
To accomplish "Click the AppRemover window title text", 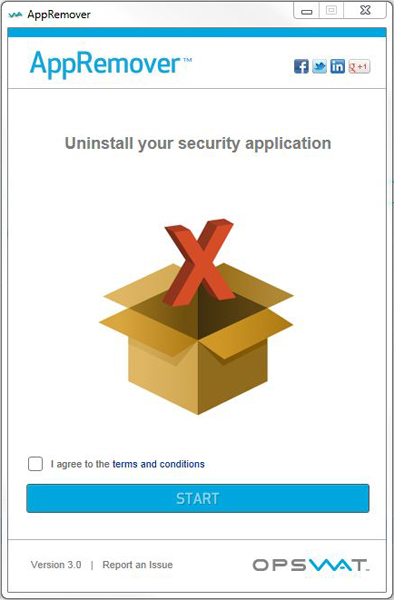I will point(59,15).
